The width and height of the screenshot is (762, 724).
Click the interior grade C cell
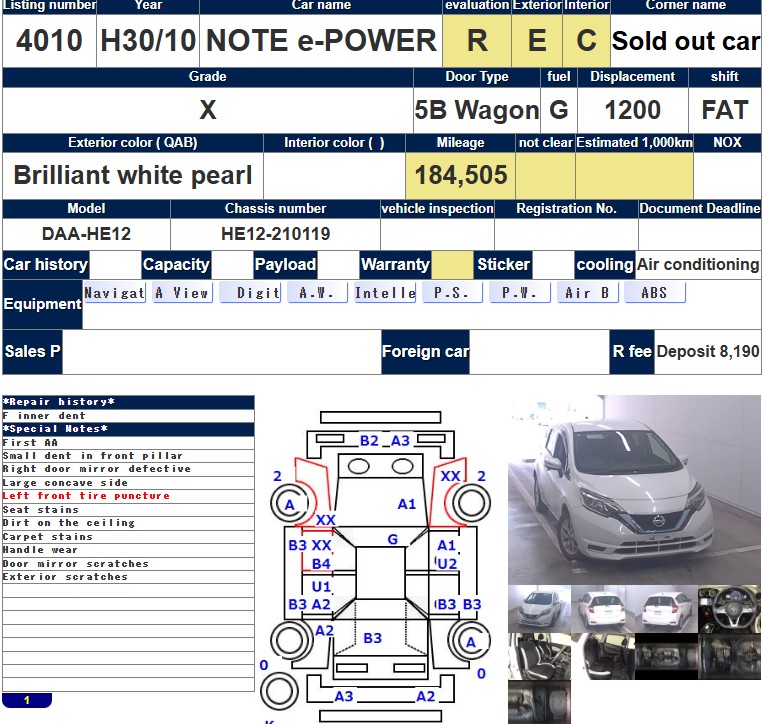(587, 41)
